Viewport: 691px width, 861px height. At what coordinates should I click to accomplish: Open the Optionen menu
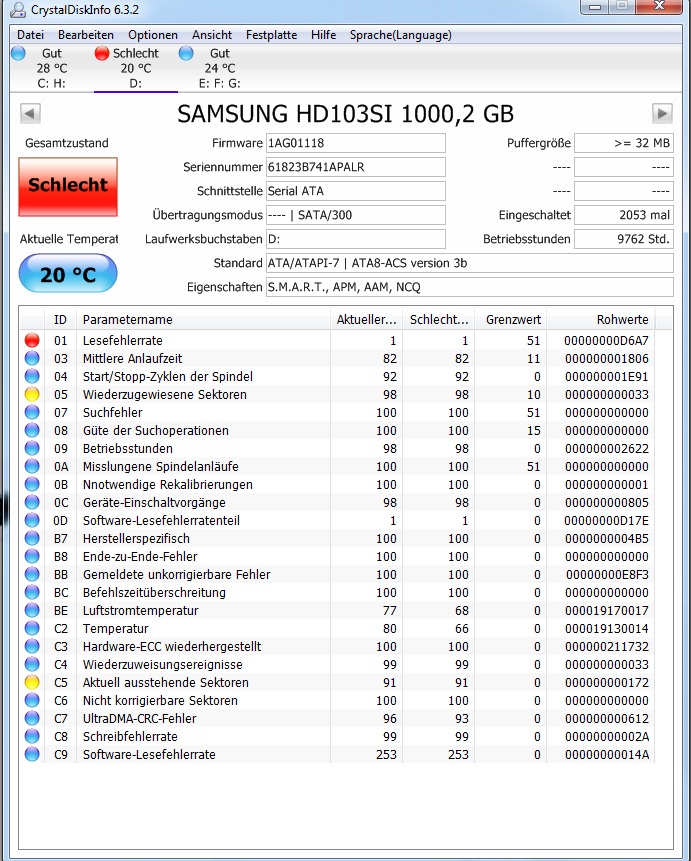(153, 35)
